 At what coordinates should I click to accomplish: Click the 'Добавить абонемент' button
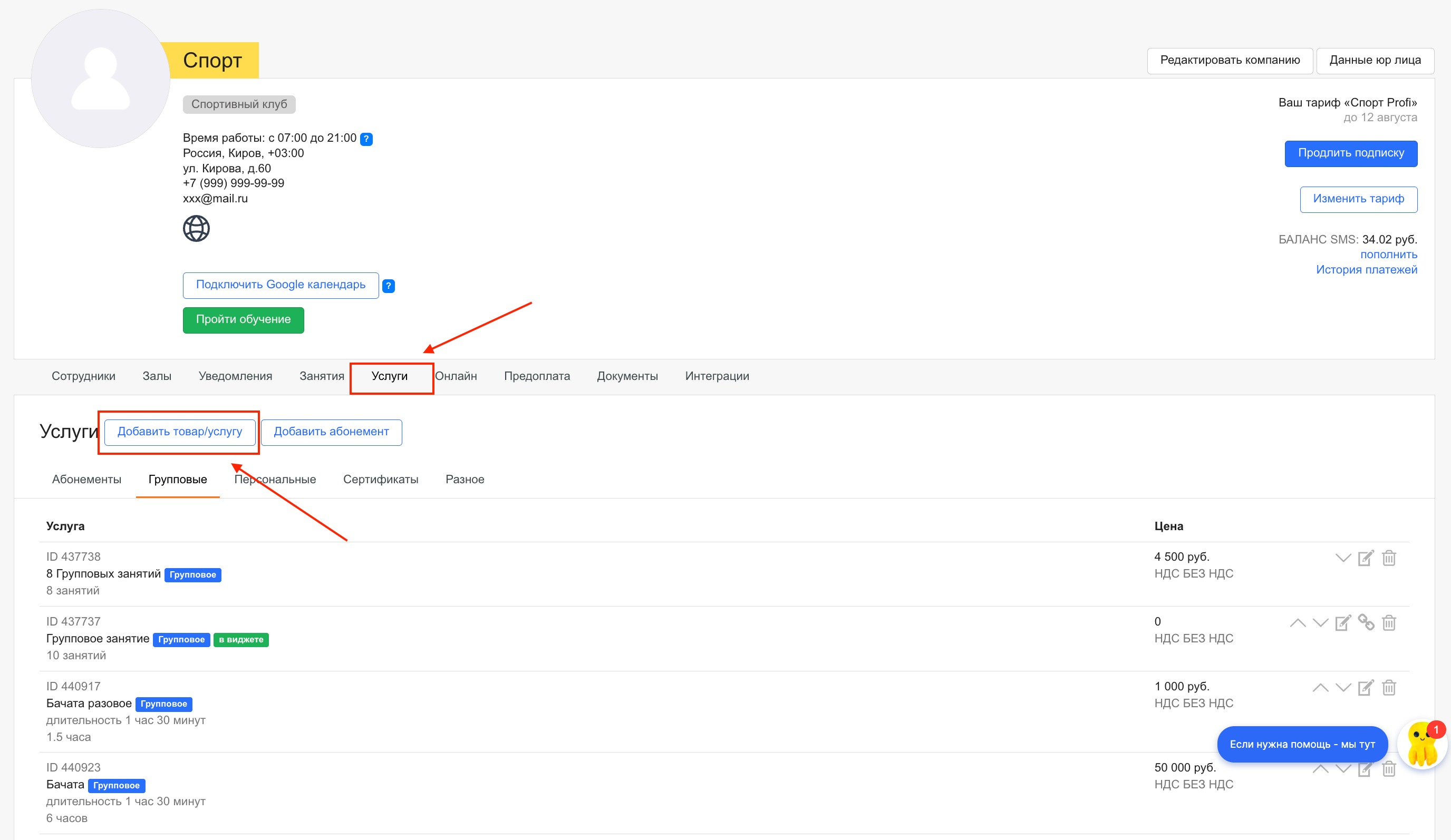click(x=331, y=432)
